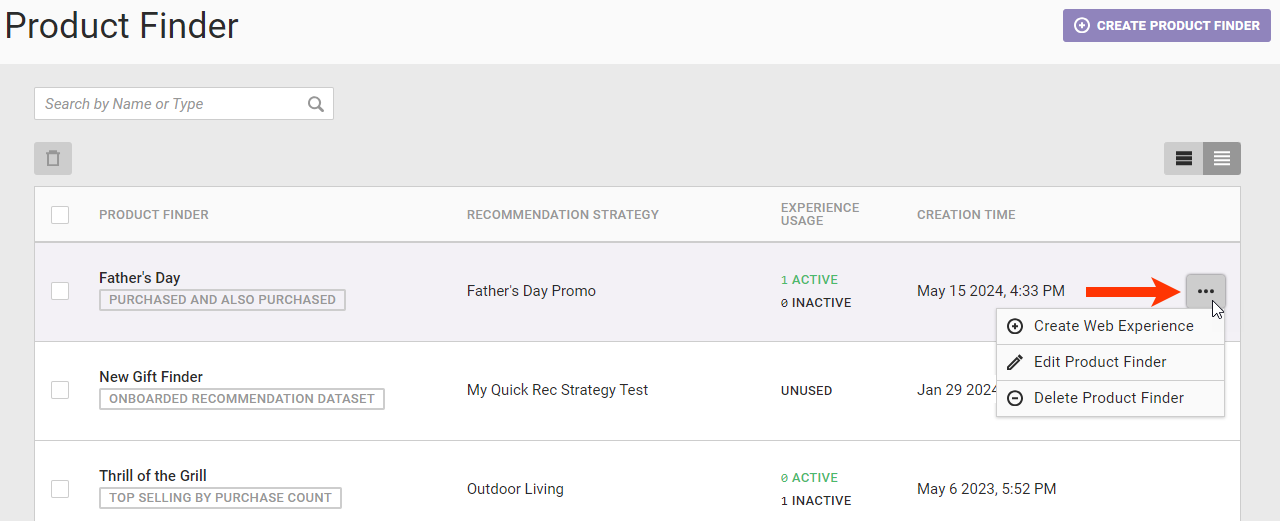The height and width of the screenshot is (521, 1280).
Task: Tick the Thrill of the Grill checkbox
Action: [60, 489]
